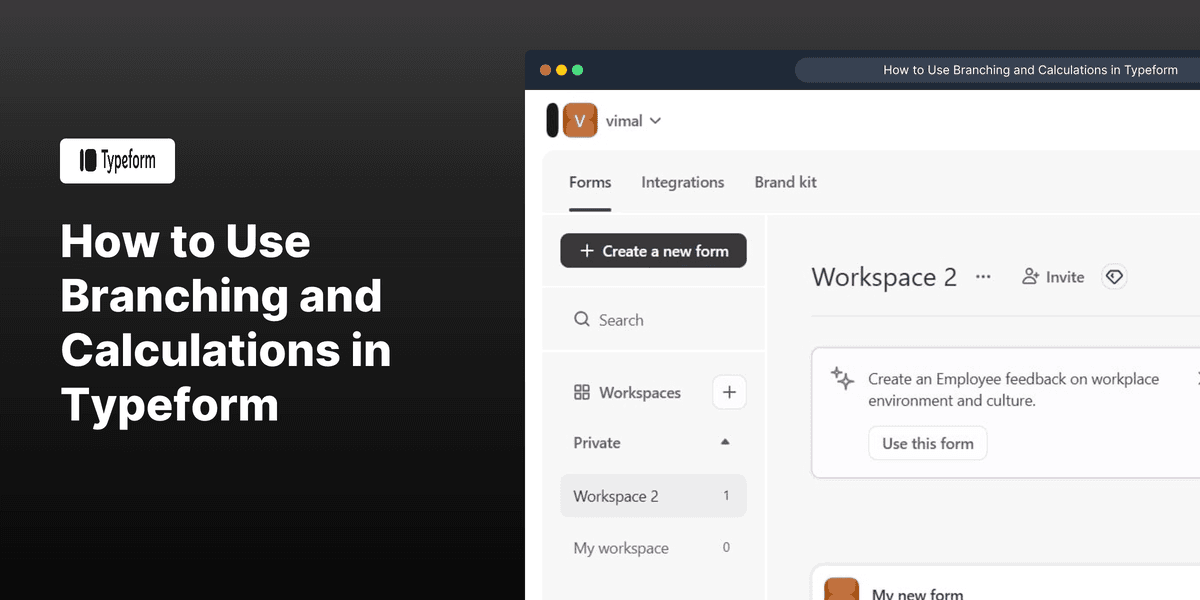Click the Use this form button

point(927,443)
